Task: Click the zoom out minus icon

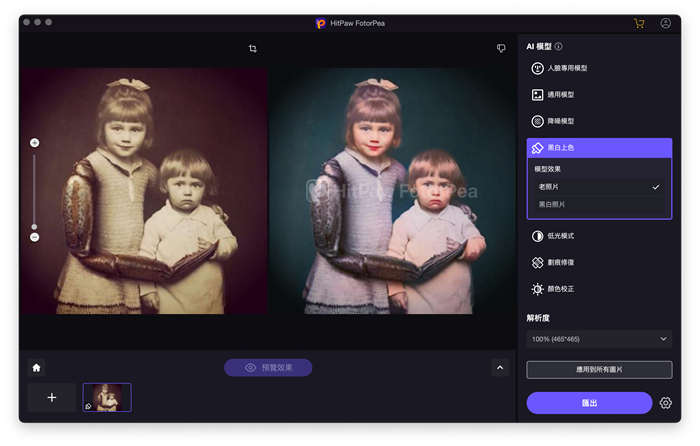Action: coord(34,237)
